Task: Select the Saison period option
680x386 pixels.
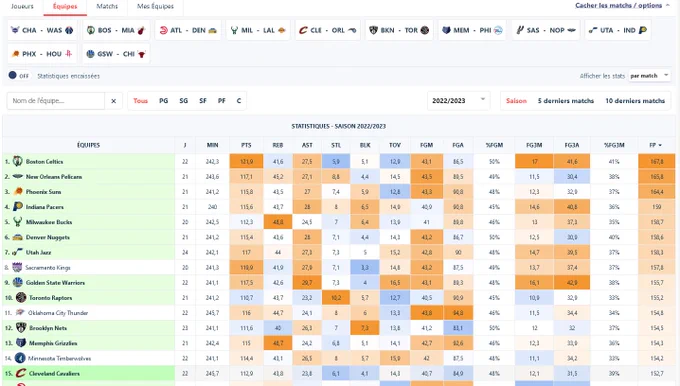Action: click(x=516, y=101)
